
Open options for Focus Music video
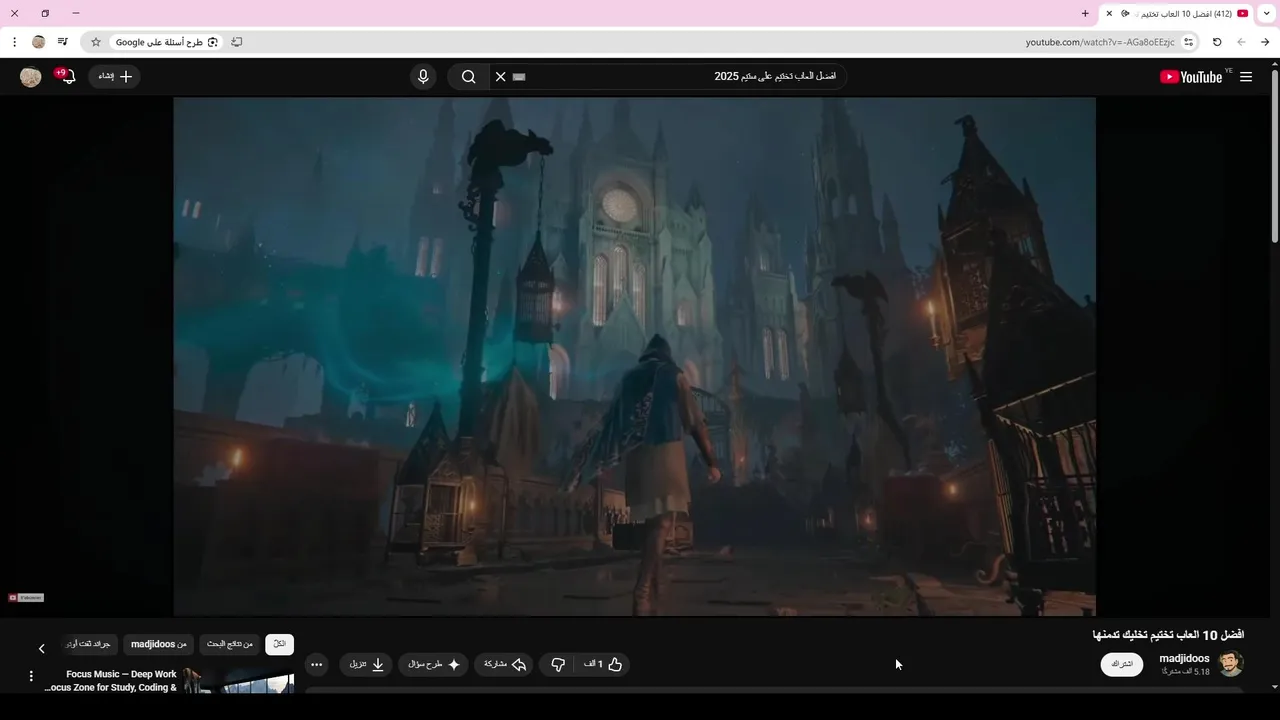point(31,677)
